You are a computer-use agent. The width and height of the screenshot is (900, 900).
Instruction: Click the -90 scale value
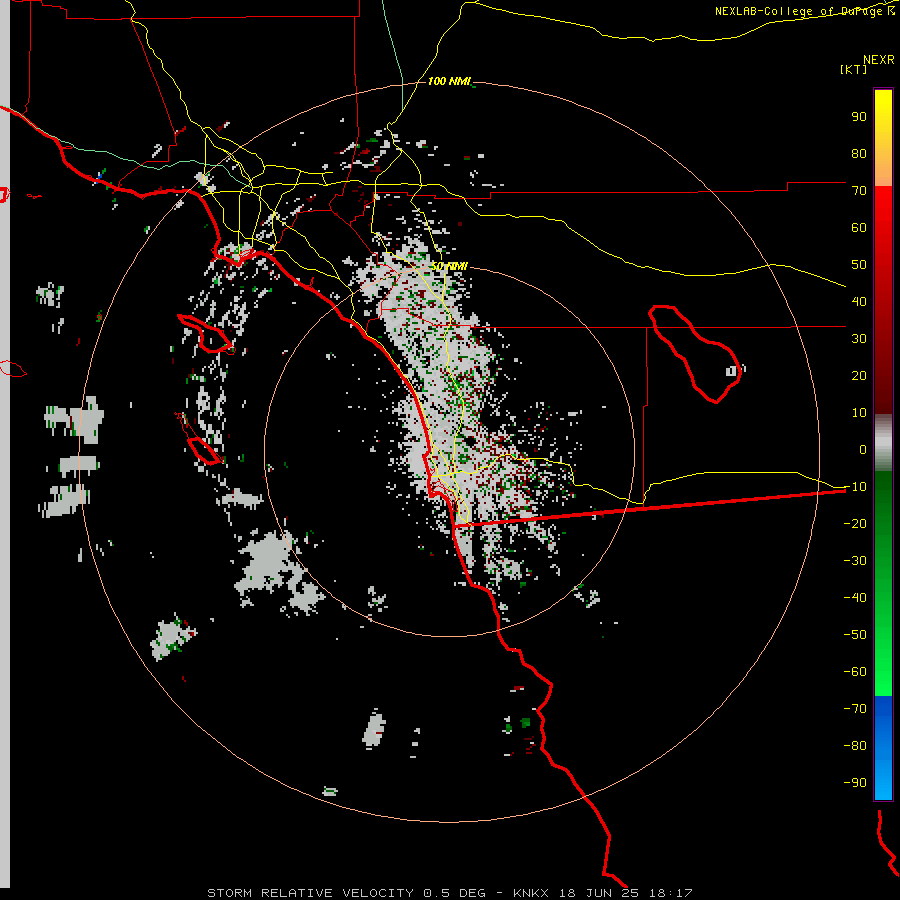[x=855, y=783]
